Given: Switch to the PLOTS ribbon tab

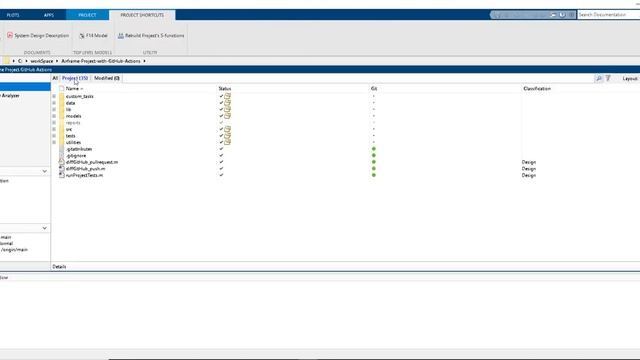Looking at the screenshot, I should (13, 15).
